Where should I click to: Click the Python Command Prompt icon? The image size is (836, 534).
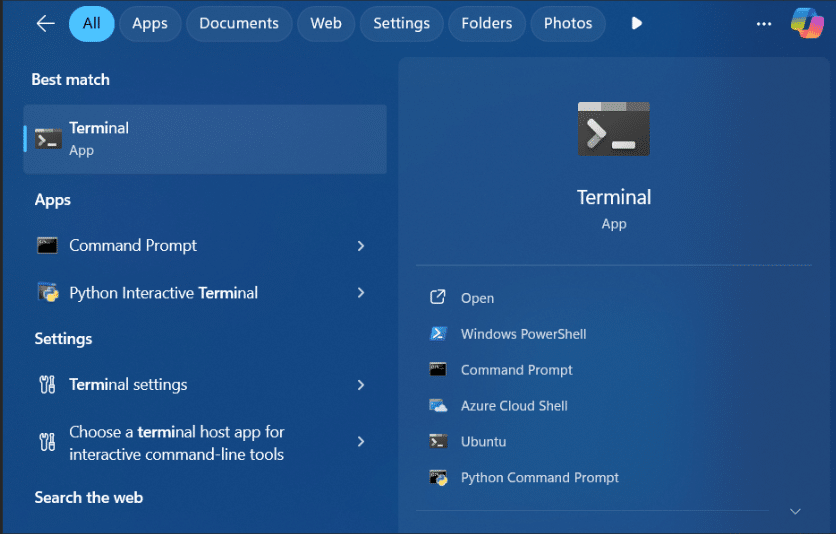coord(438,478)
